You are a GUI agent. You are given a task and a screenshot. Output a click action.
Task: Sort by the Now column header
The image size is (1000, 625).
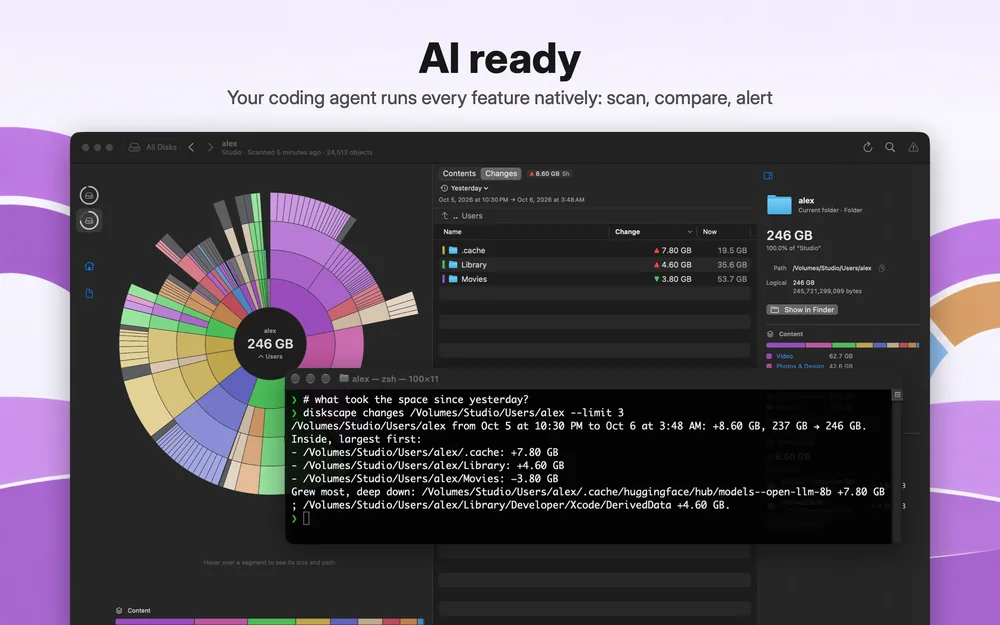click(710, 232)
